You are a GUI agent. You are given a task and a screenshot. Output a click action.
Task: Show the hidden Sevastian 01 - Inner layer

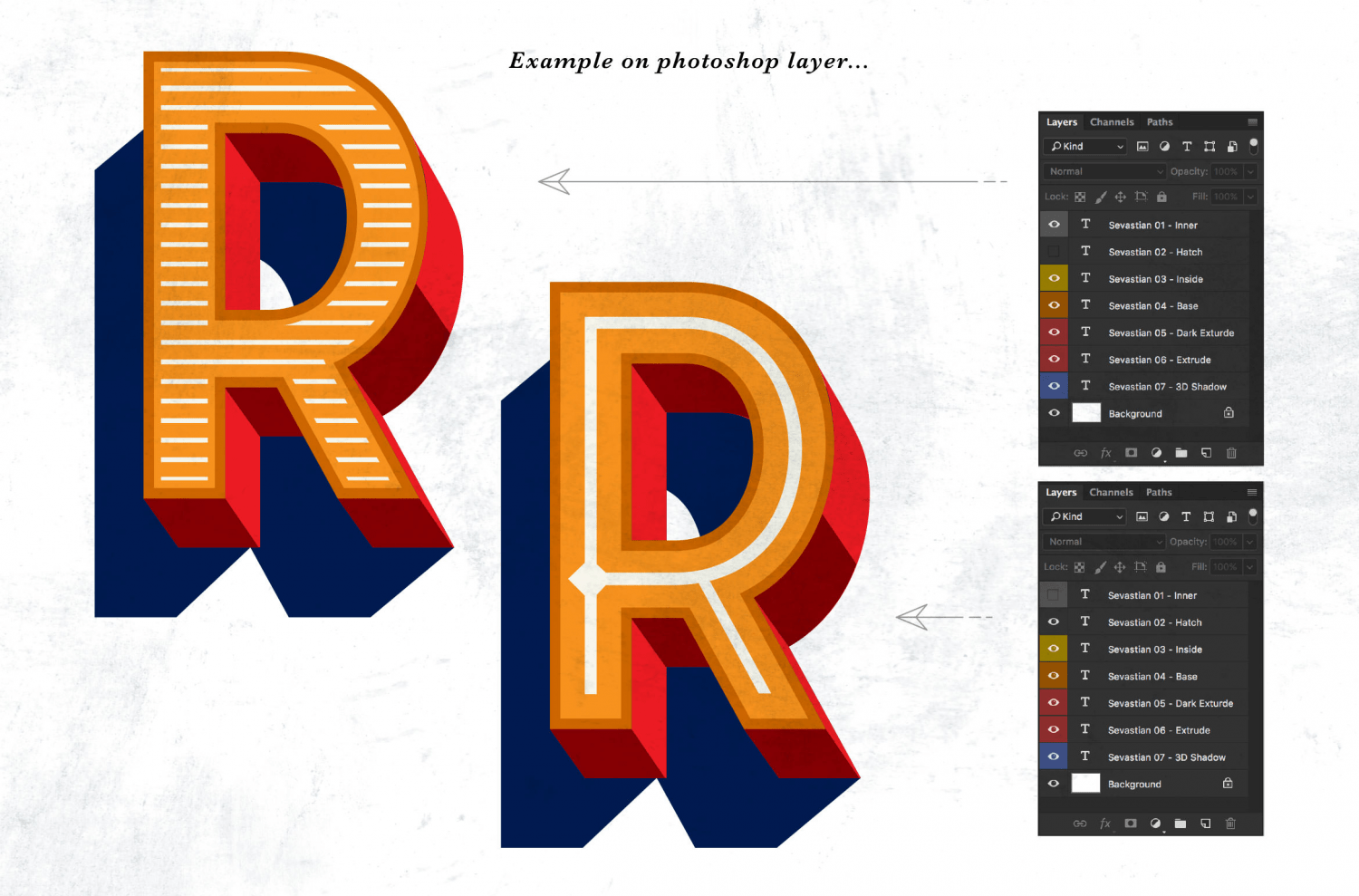(1053, 595)
